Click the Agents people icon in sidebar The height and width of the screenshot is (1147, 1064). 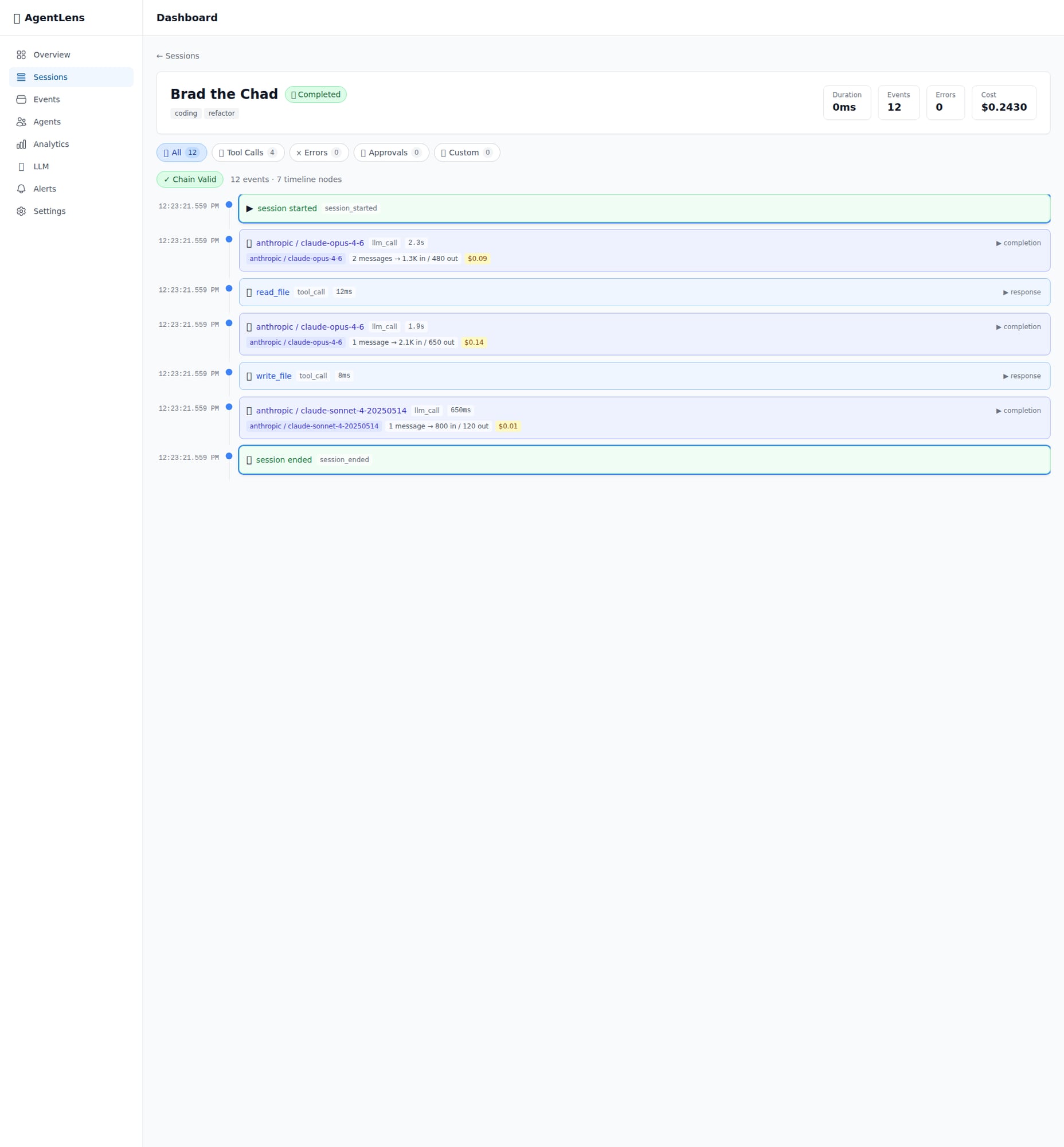pyautogui.click(x=21, y=122)
